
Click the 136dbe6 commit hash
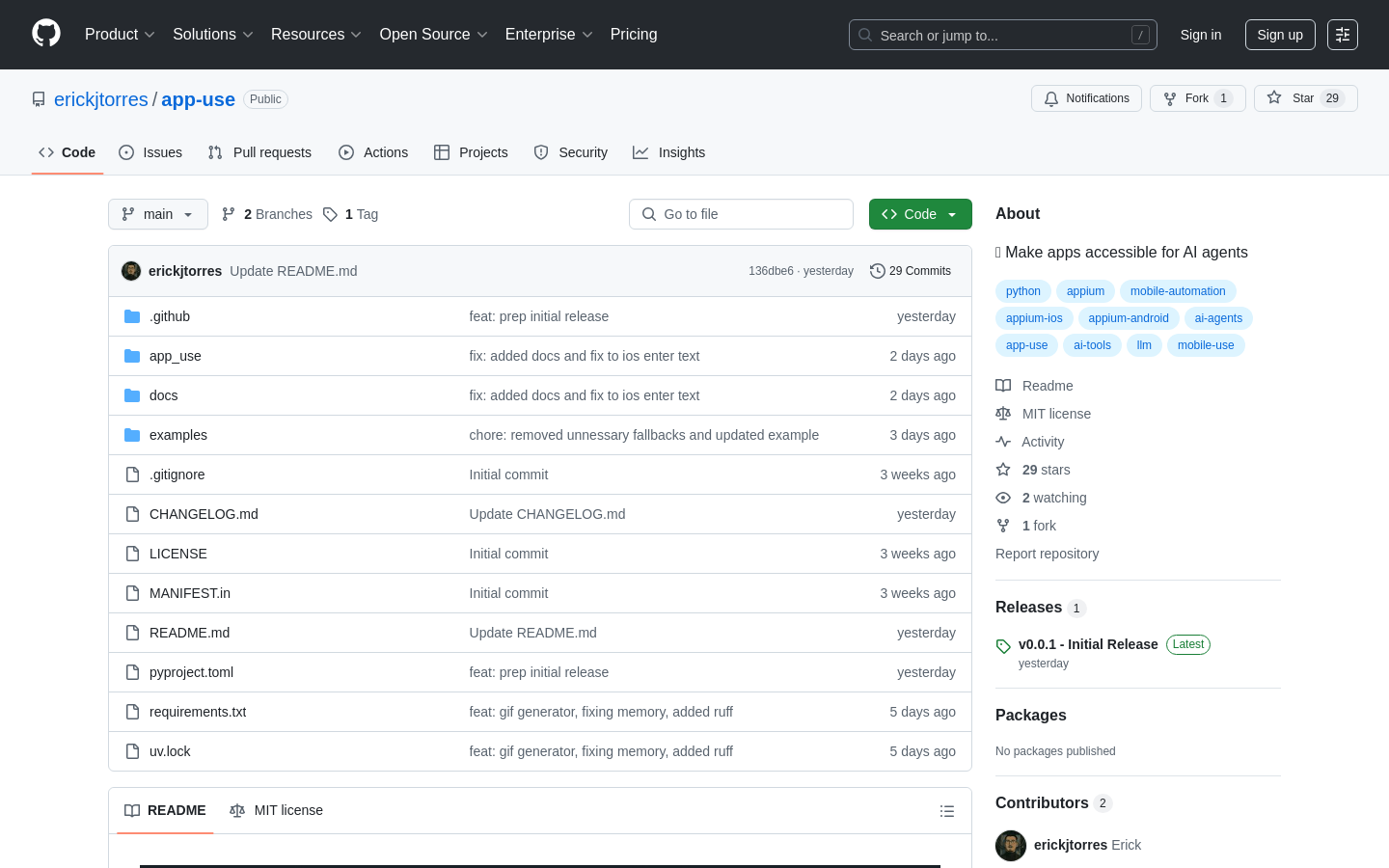[771, 271]
